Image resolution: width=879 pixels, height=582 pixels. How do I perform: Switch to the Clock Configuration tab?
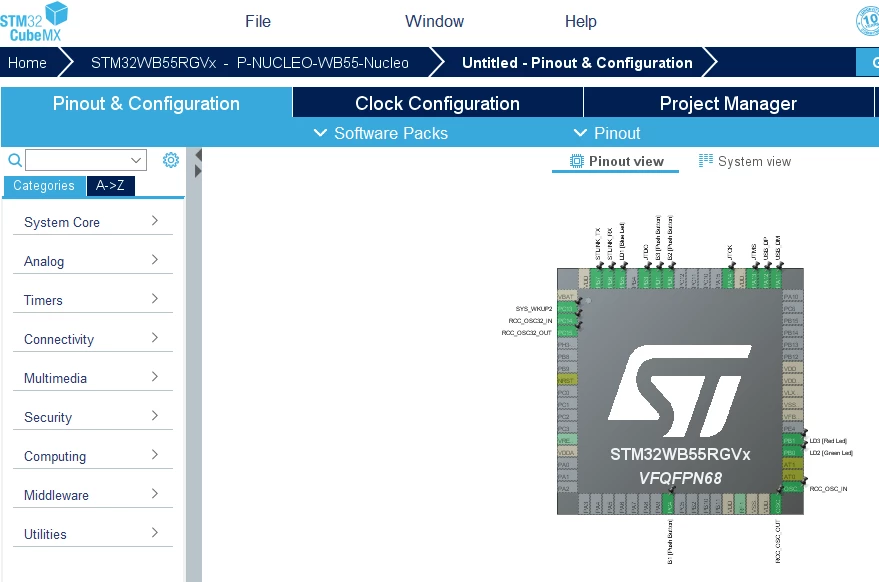[438, 103]
